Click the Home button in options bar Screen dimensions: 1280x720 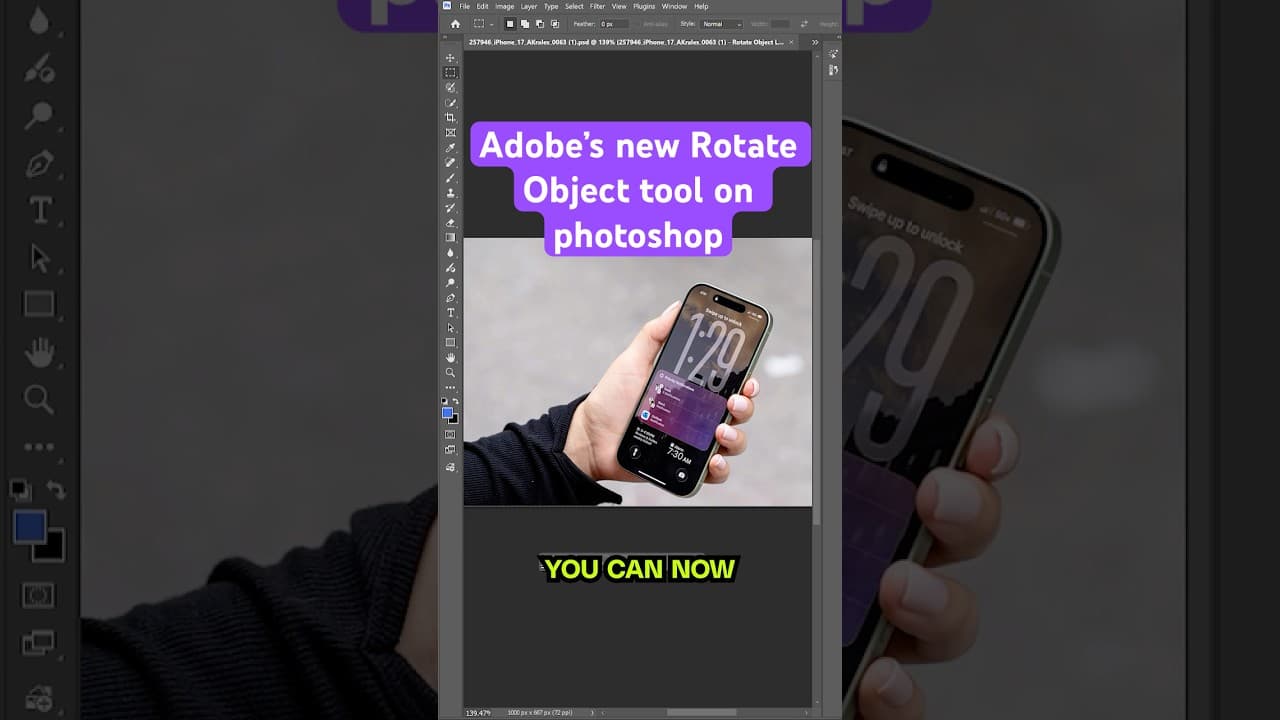[455, 22]
